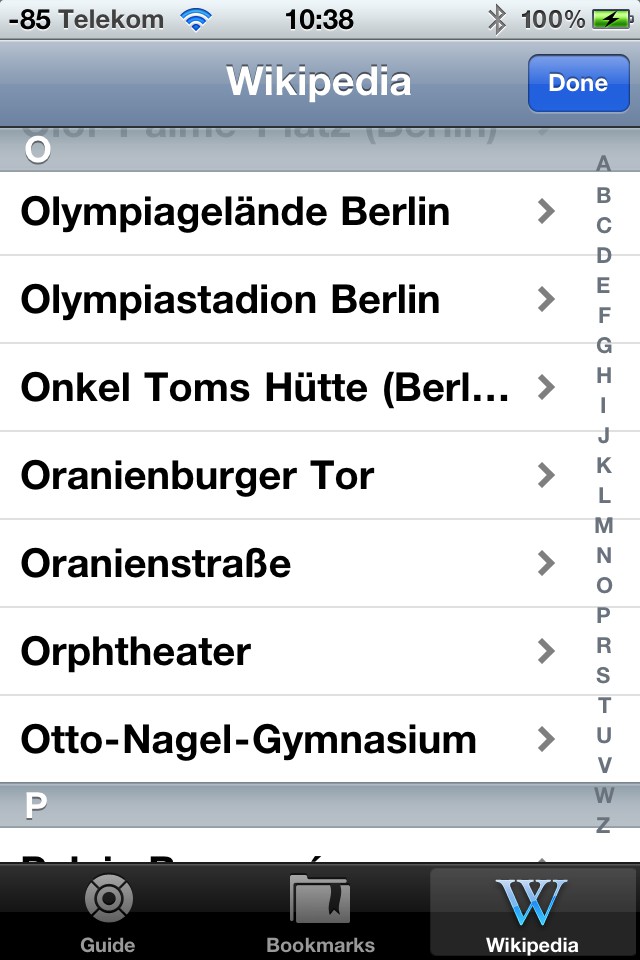Expand the Oranienburger Tor chevron
This screenshot has width=640, height=960.
click(546, 475)
